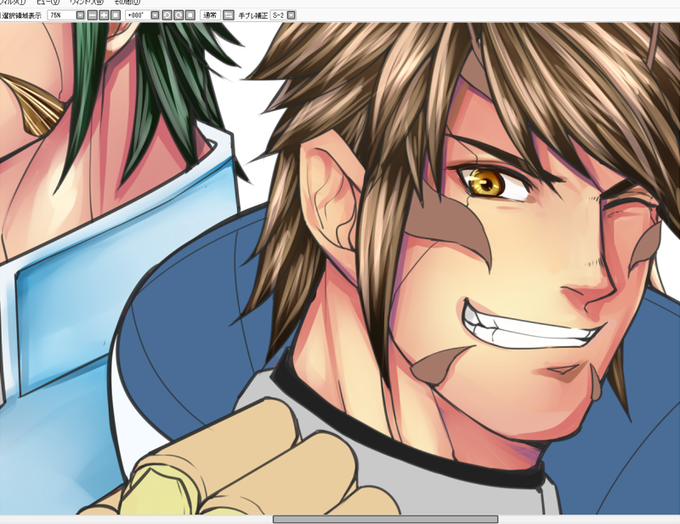This screenshot has height=524, width=680.
Task: Rotate canvas clockwise
Action: (179, 15)
